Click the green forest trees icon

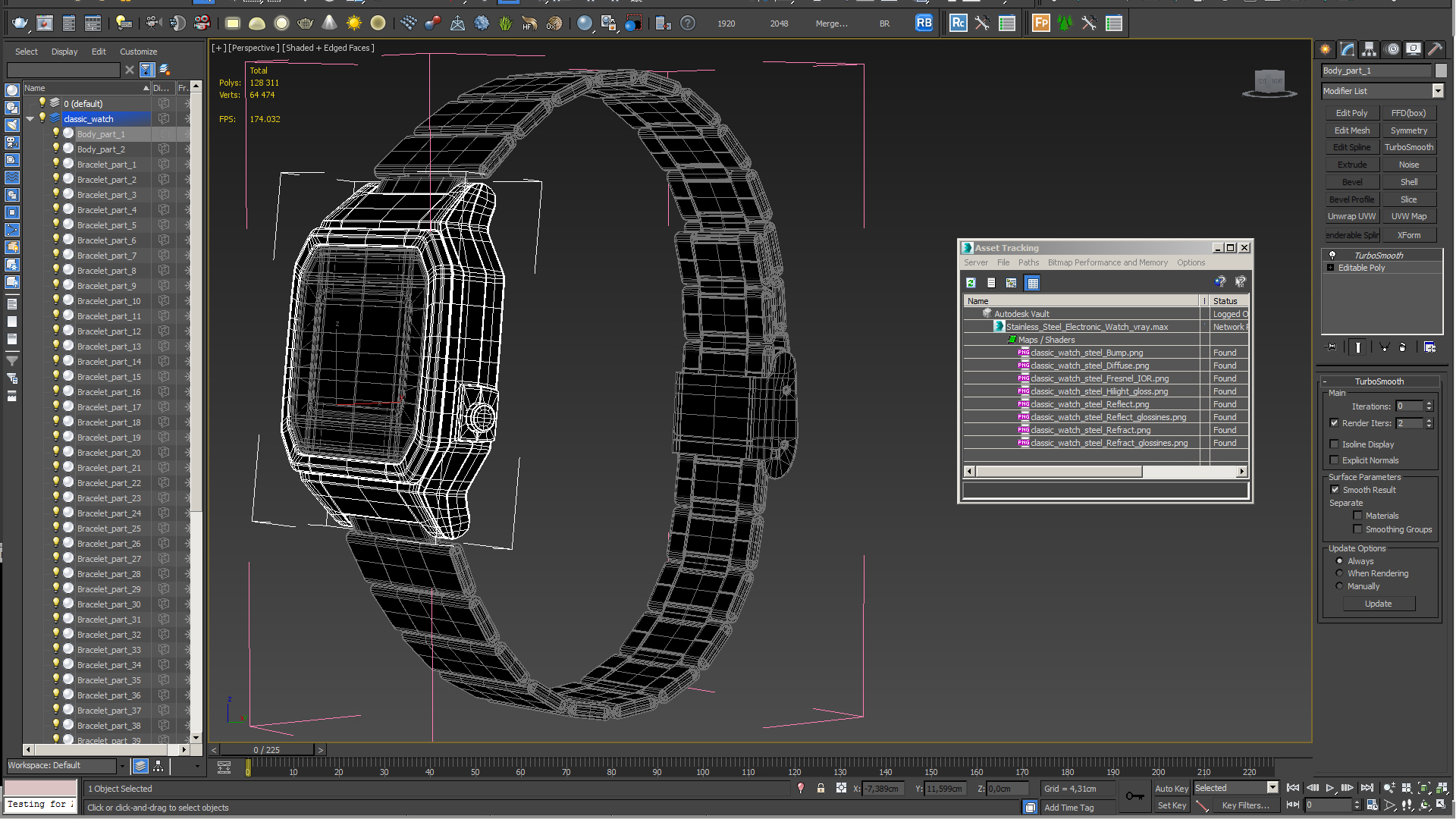pos(1065,24)
